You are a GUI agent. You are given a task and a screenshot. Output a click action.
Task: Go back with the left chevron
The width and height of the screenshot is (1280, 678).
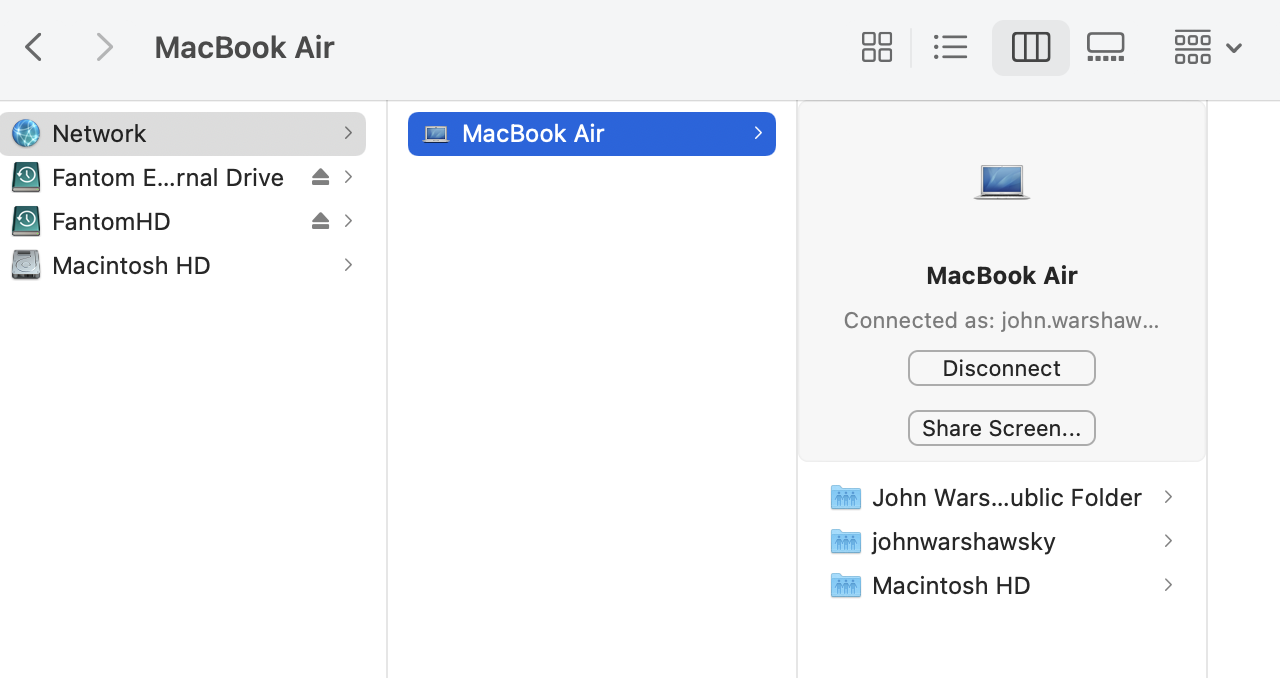(34, 47)
